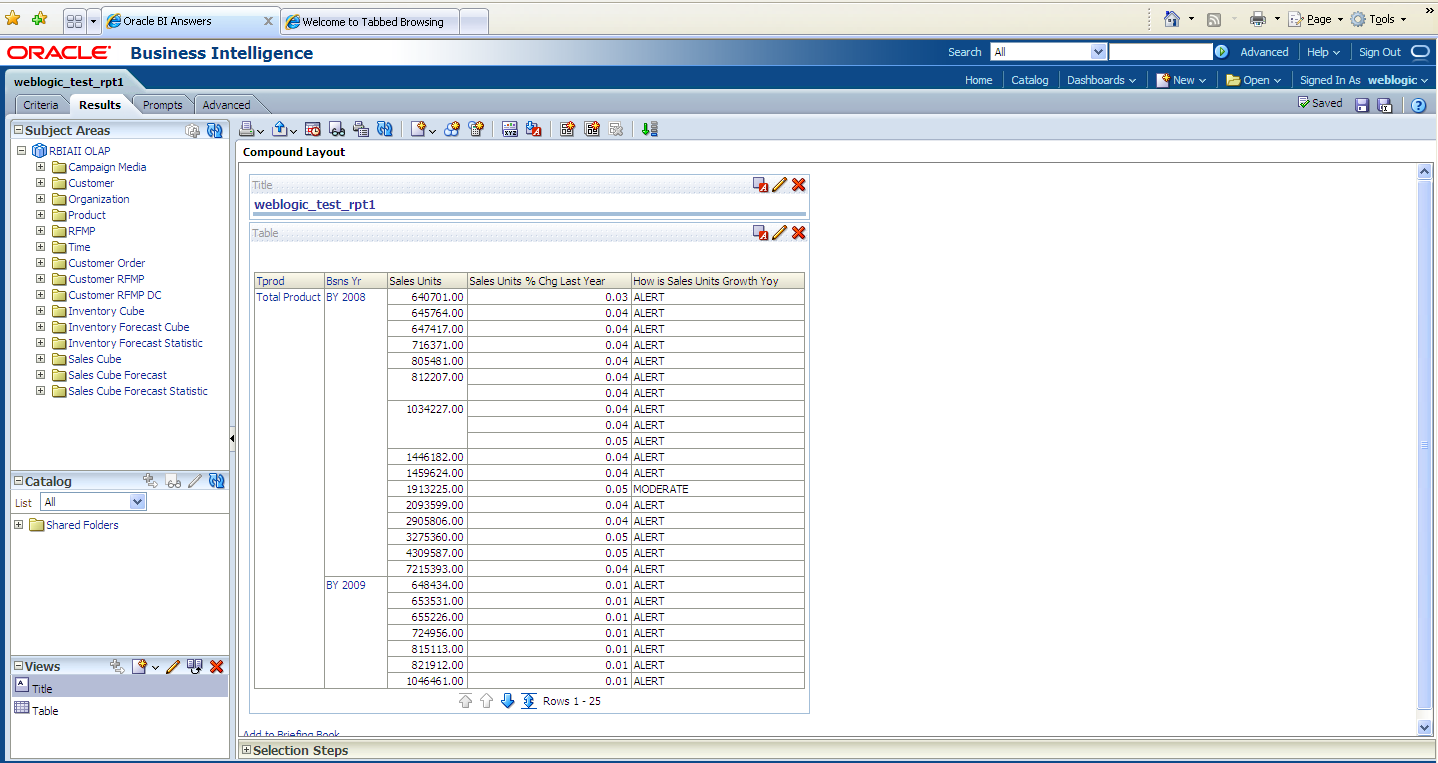Collapse the Subject Areas pane
Viewport: 1438px width, 763px height.
pos(18,130)
